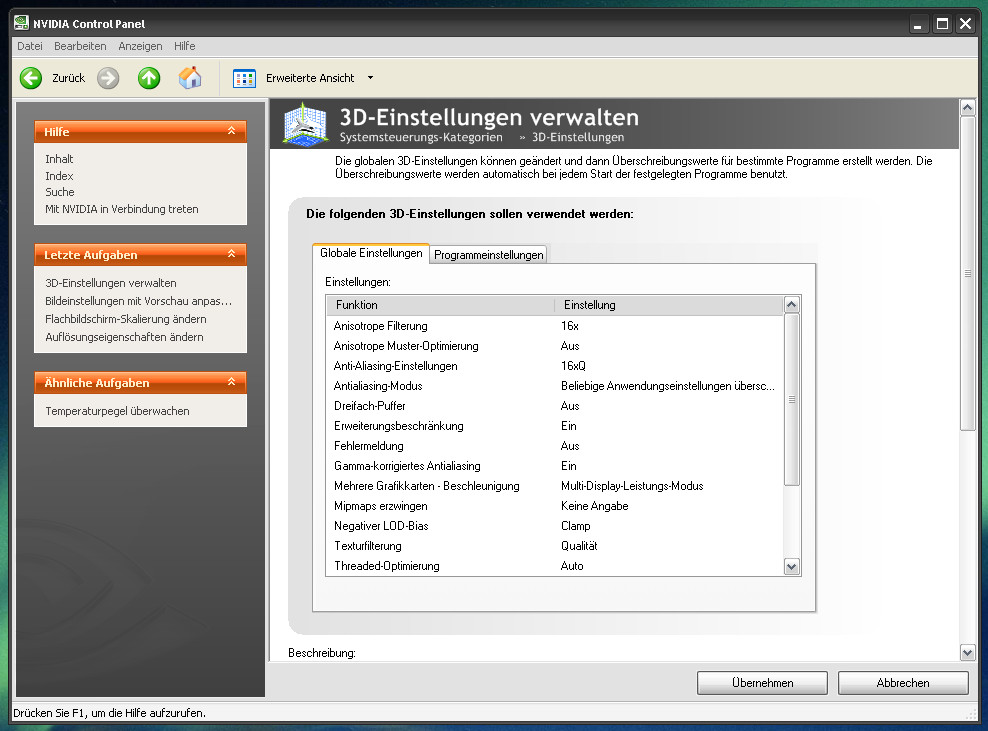Open Flachbildschirm-Skalierung ändern task
988x731 pixels.
coord(126,319)
